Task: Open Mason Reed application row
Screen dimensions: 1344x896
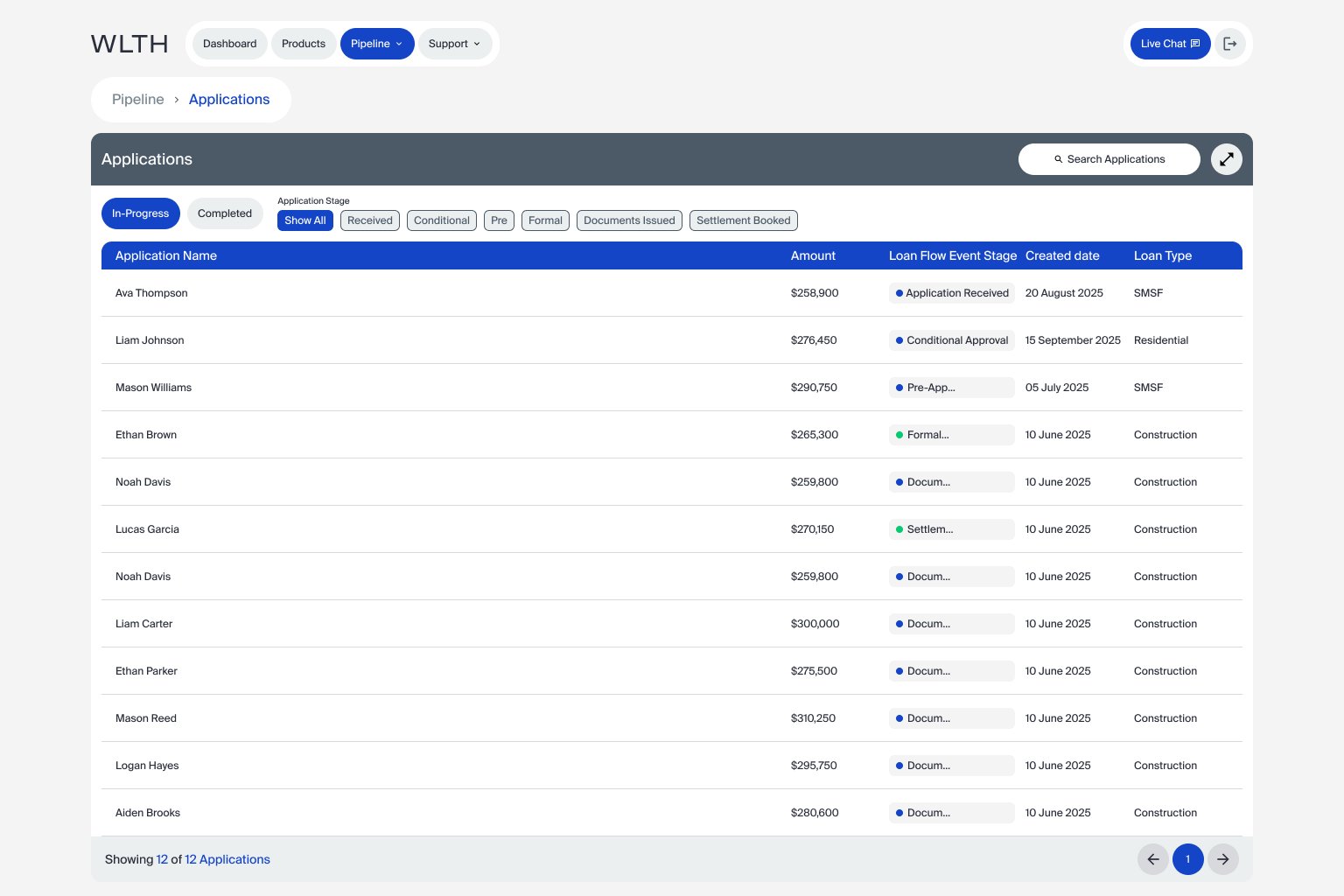Action: click(x=672, y=718)
